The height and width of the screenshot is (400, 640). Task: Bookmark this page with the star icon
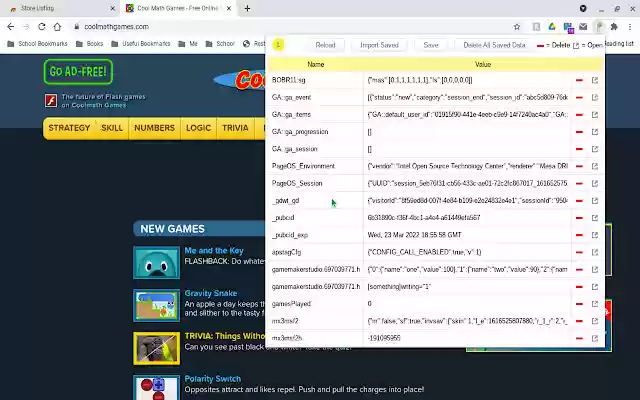(x=517, y=27)
